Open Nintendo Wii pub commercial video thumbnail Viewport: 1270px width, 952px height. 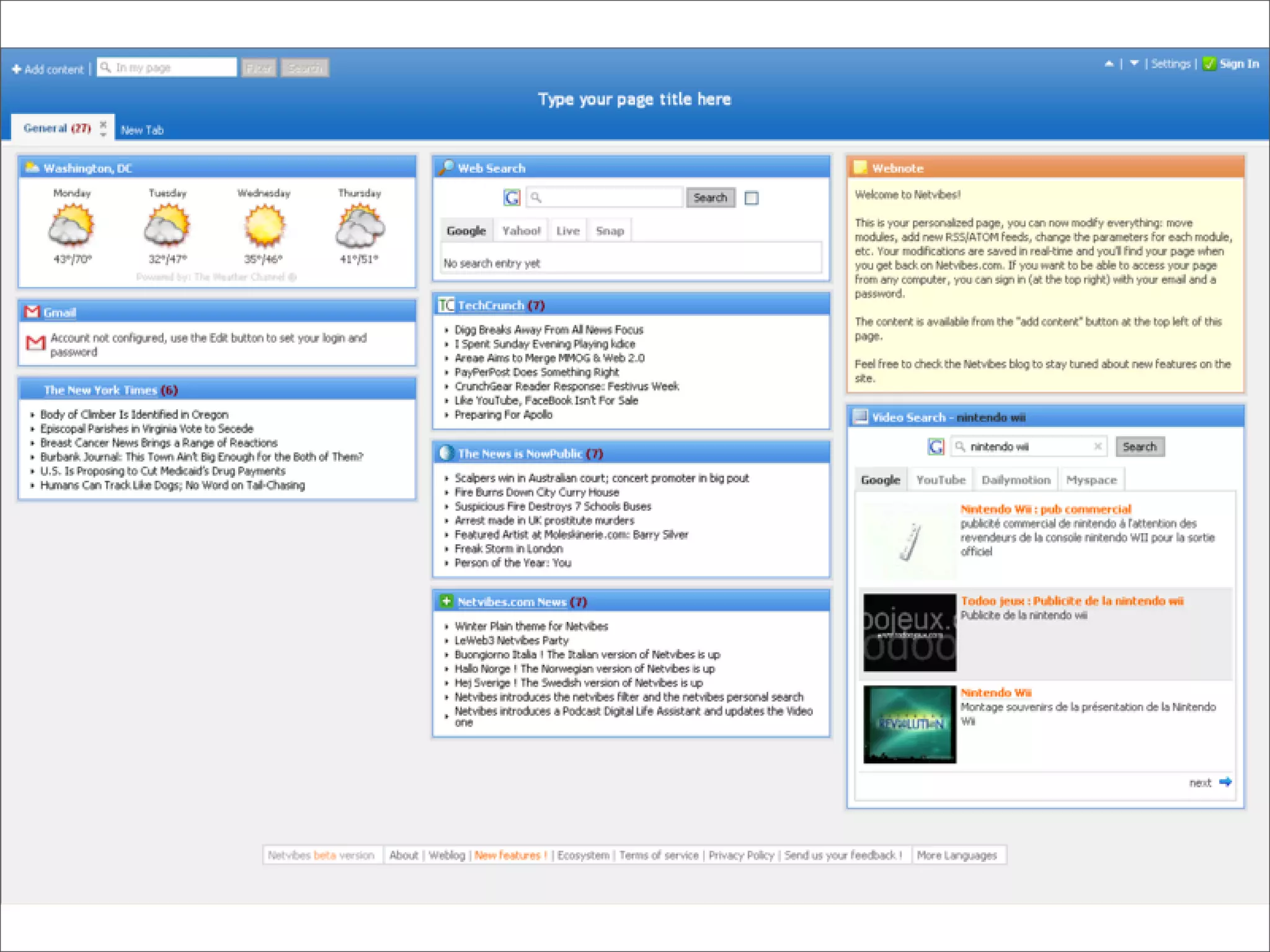(910, 541)
